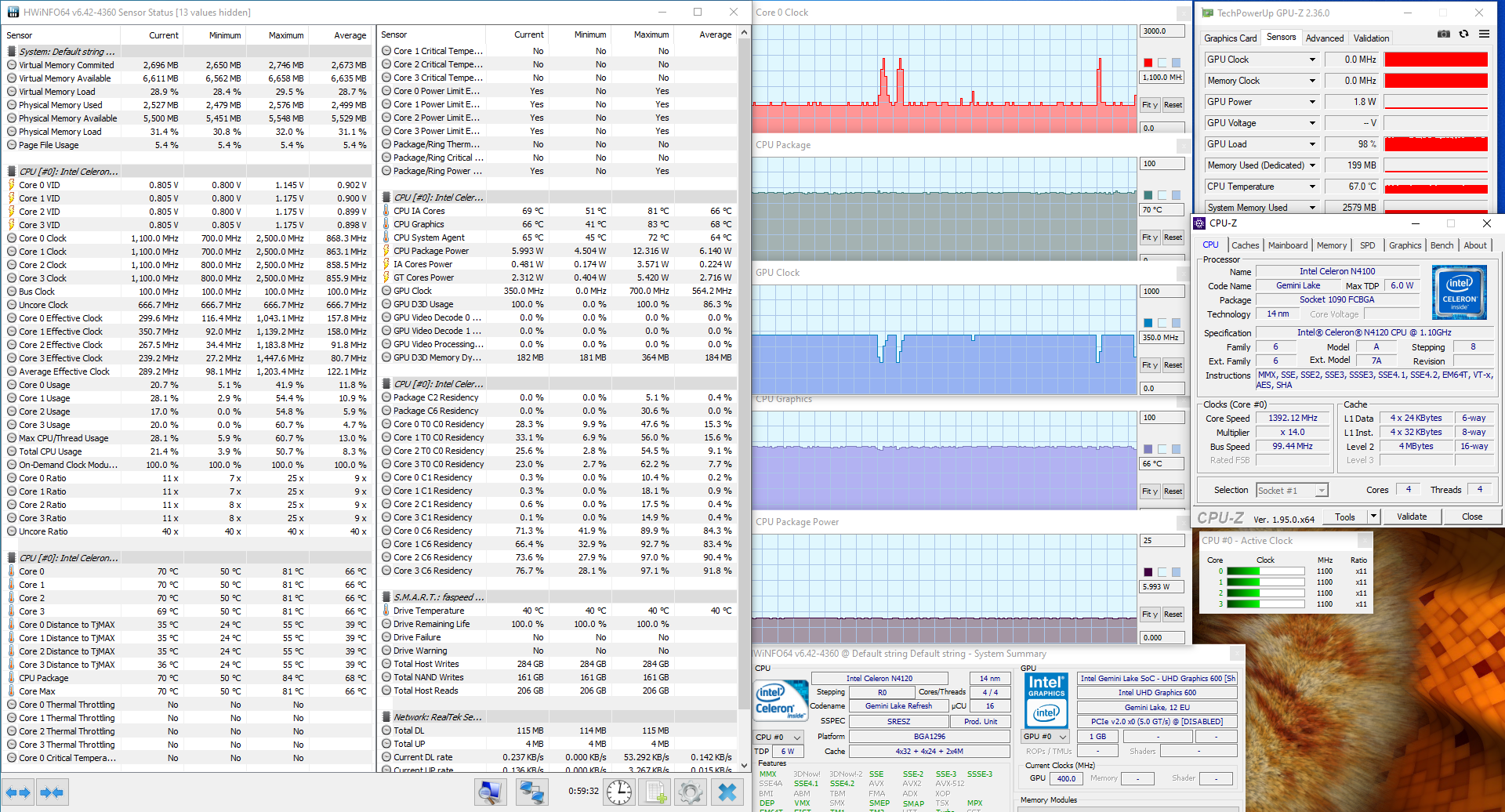Click the CPU Package Power lightning icon
1505x812 pixels.
pyautogui.click(x=386, y=251)
